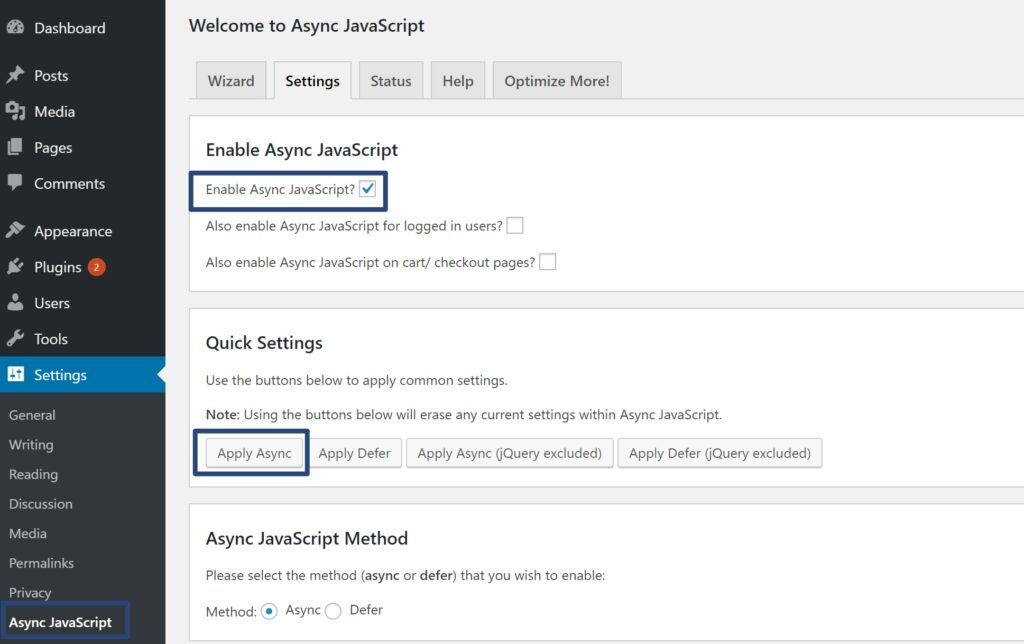
Task: Open the Posts menu item
Action: coord(51,76)
